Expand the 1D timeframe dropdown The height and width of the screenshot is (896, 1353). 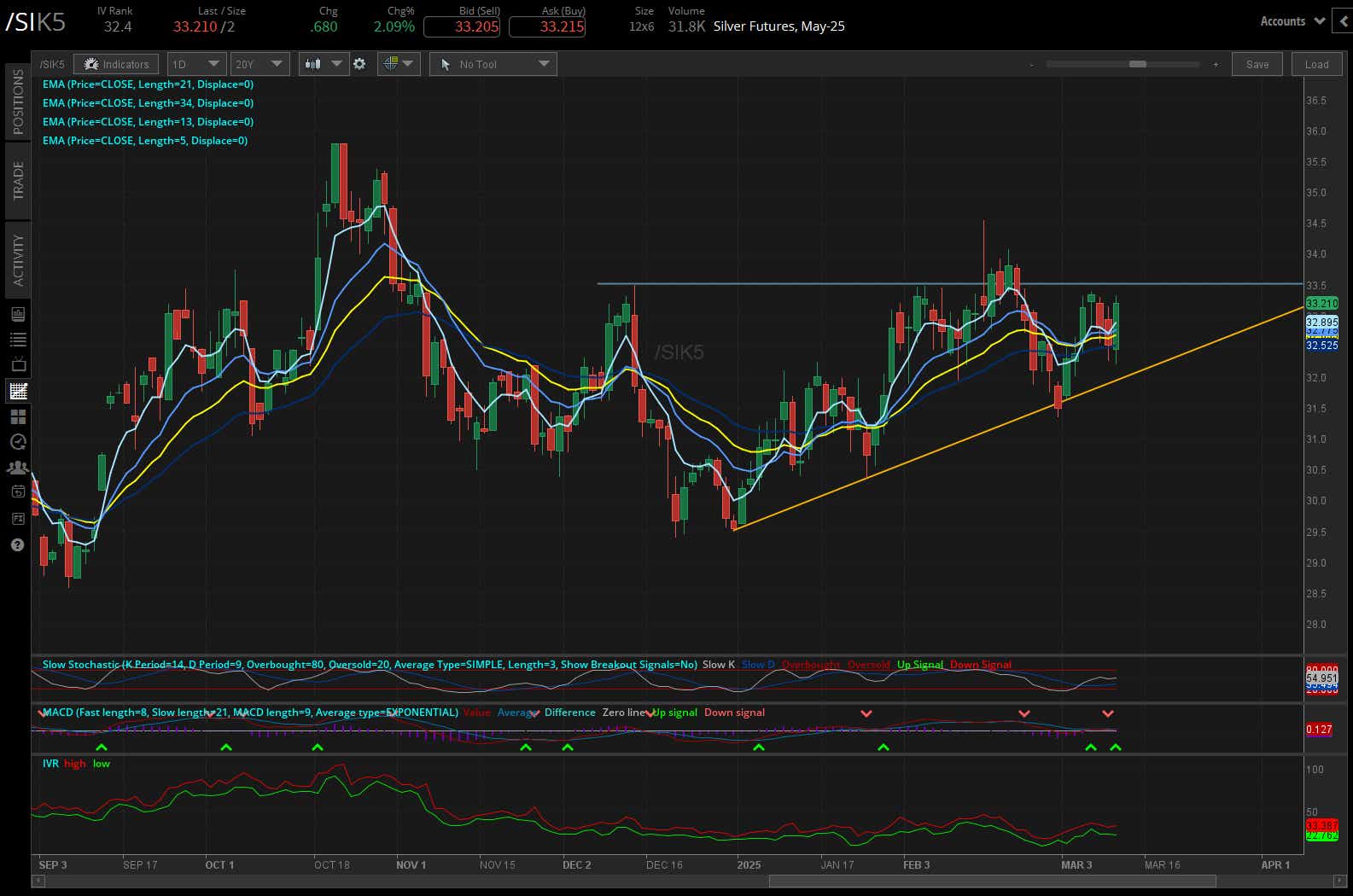[195, 64]
